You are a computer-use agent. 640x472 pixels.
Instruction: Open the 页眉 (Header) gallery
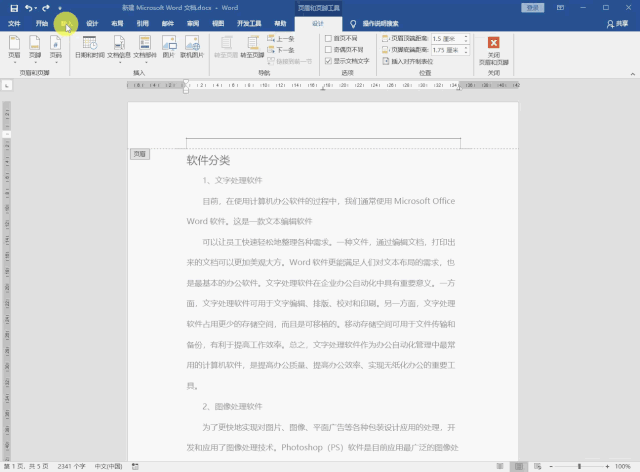click(14, 49)
